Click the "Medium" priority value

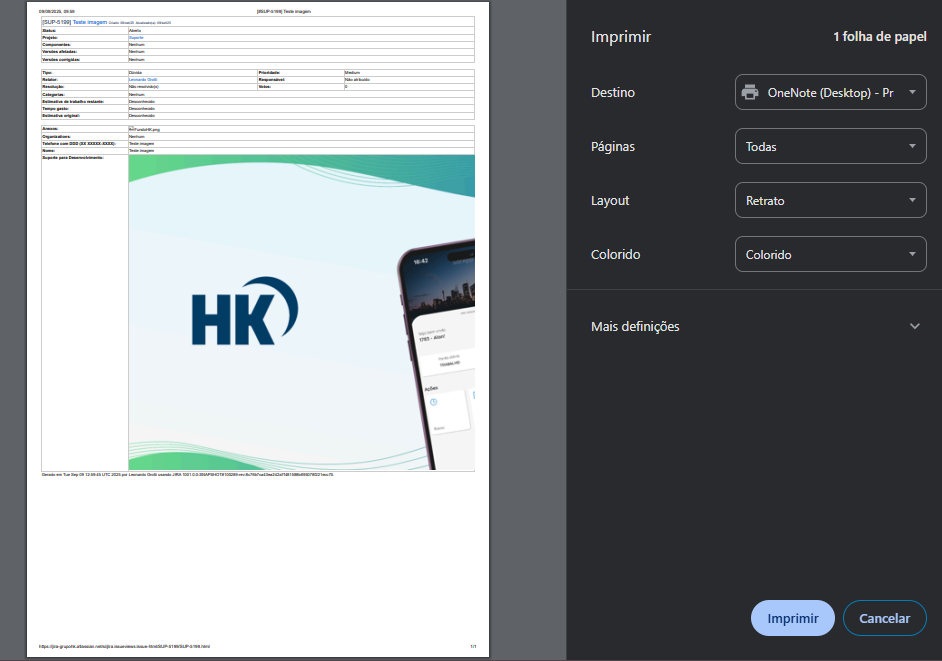pyautogui.click(x=352, y=73)
